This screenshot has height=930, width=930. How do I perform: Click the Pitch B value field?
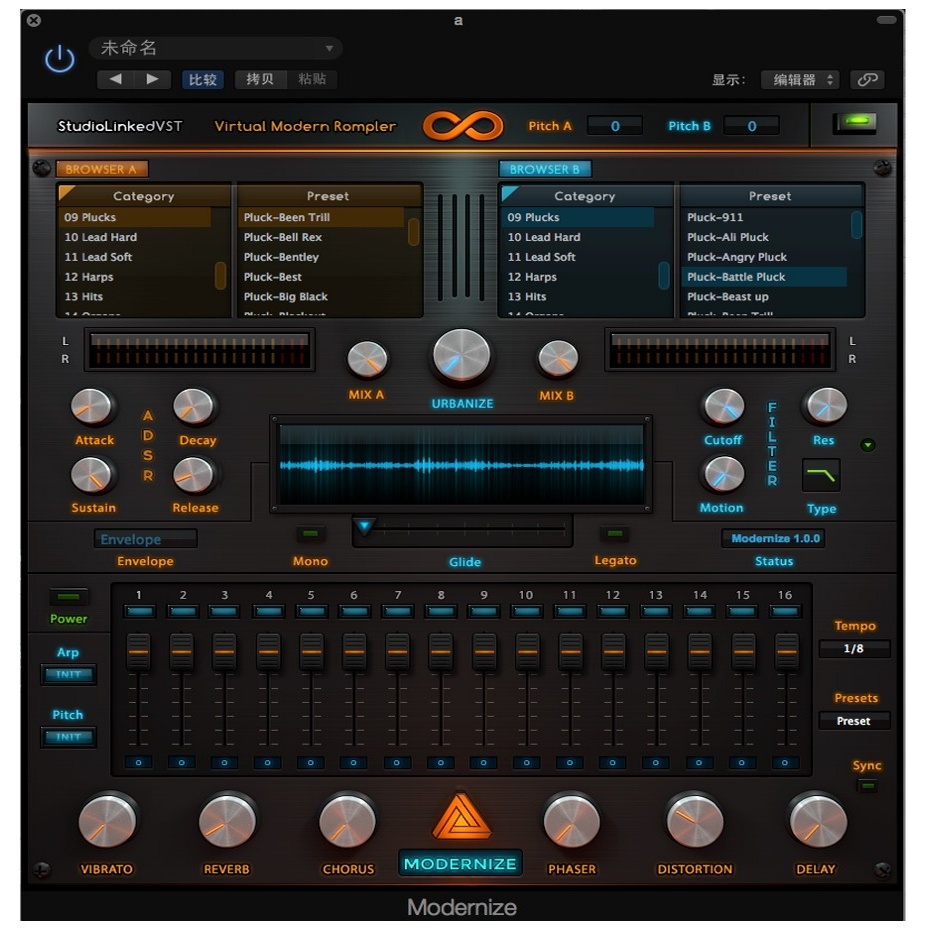751,126
